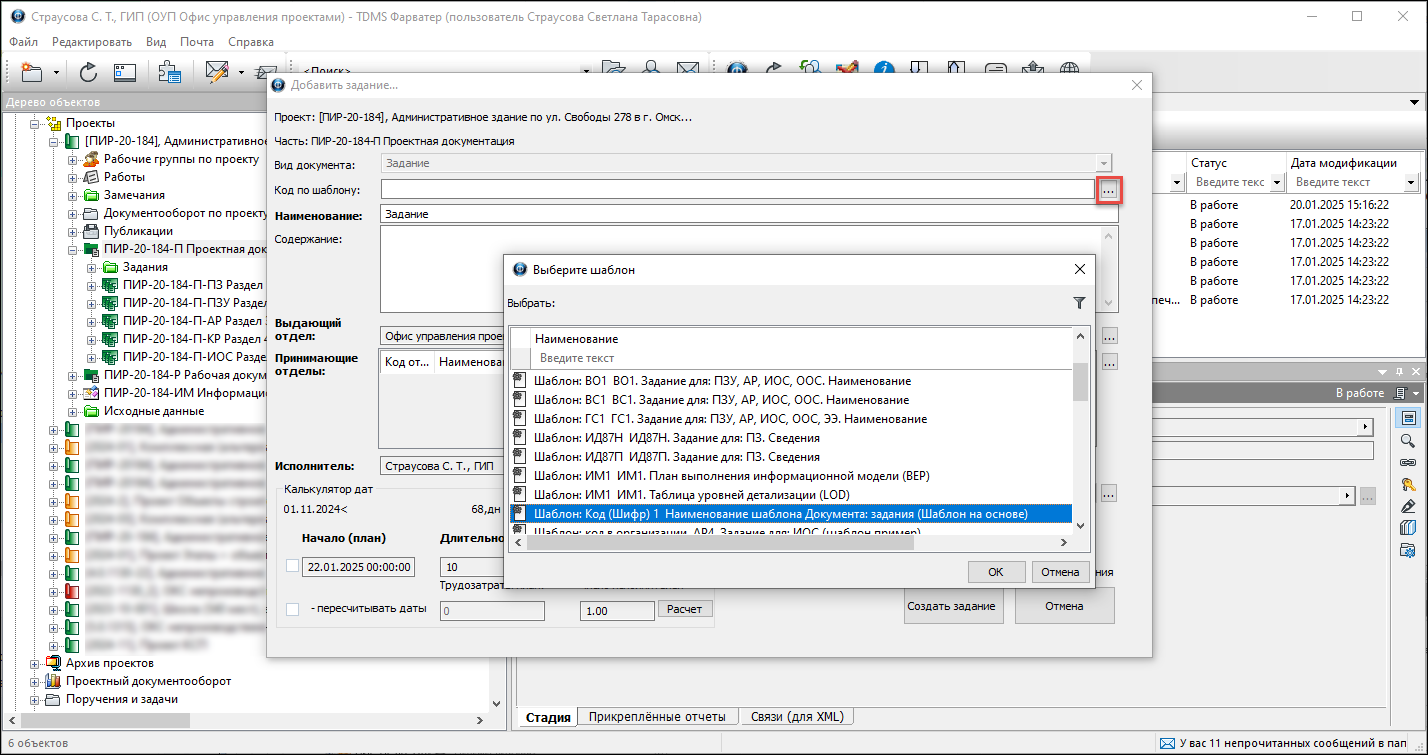Click ellipsis button next to Код по шаблону

(x=1108, y=188)
